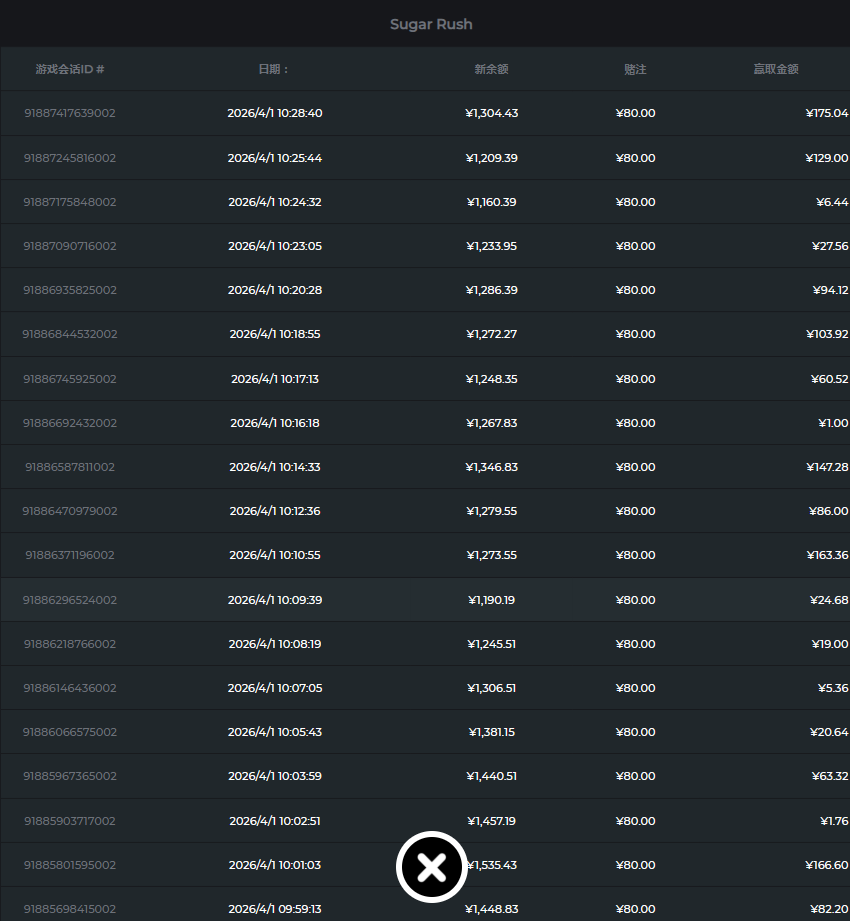This screenshot has width=850, height=921.
Task: Click the 赌注 column header
Action: (635, 69)
